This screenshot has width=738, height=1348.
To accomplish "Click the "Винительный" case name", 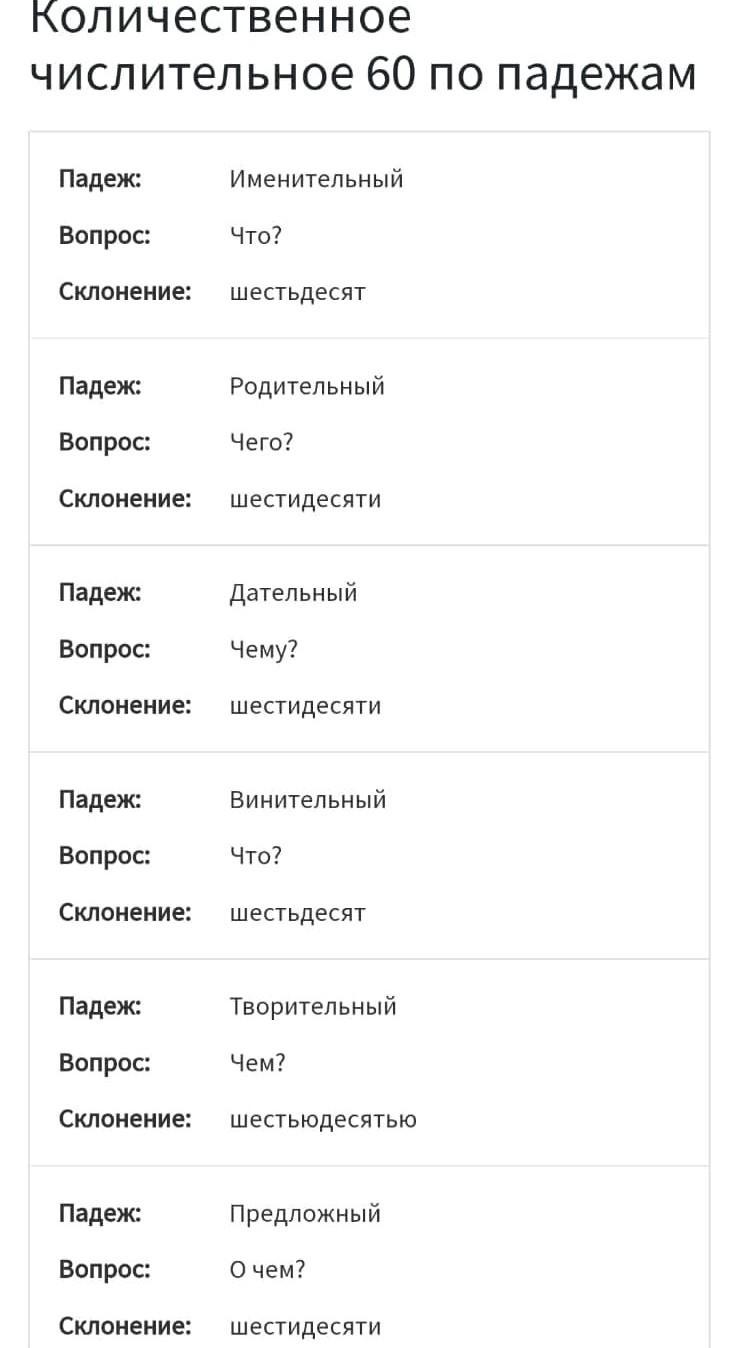I will click(307, 800).
